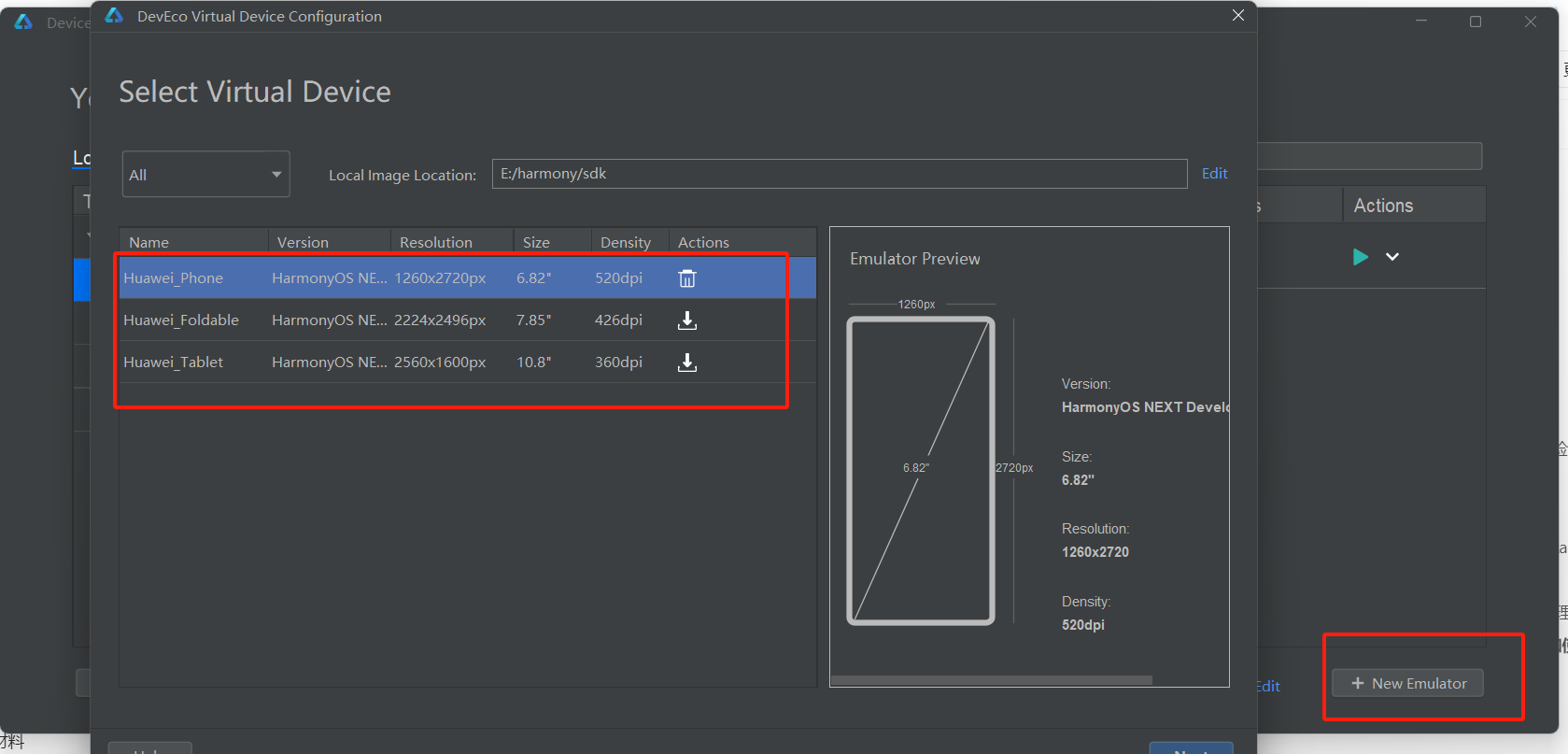Screen dimensions: 1568x754
Task: Click the 10.8" size cell
Action: point(534,363)
